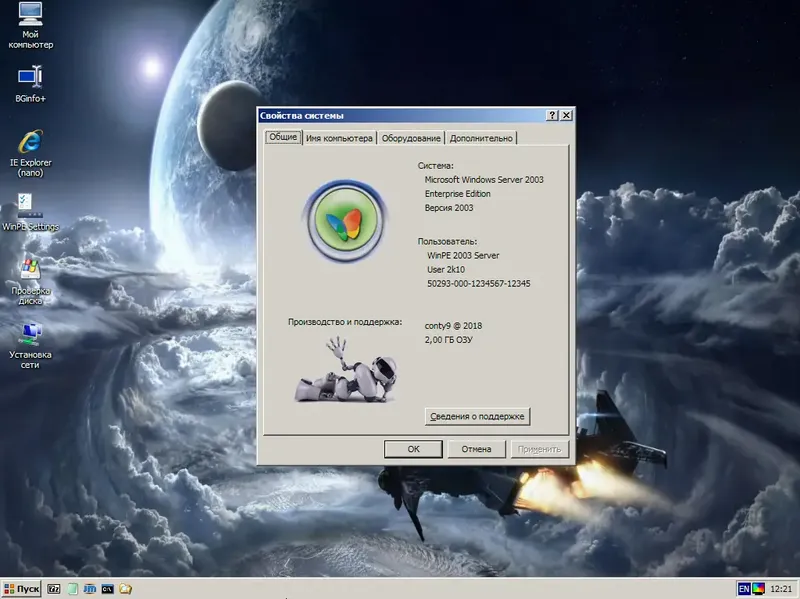Select the Установка сети desktop icon
The width and height of the screenshot is (800, 599).
[x=30, y=345]
